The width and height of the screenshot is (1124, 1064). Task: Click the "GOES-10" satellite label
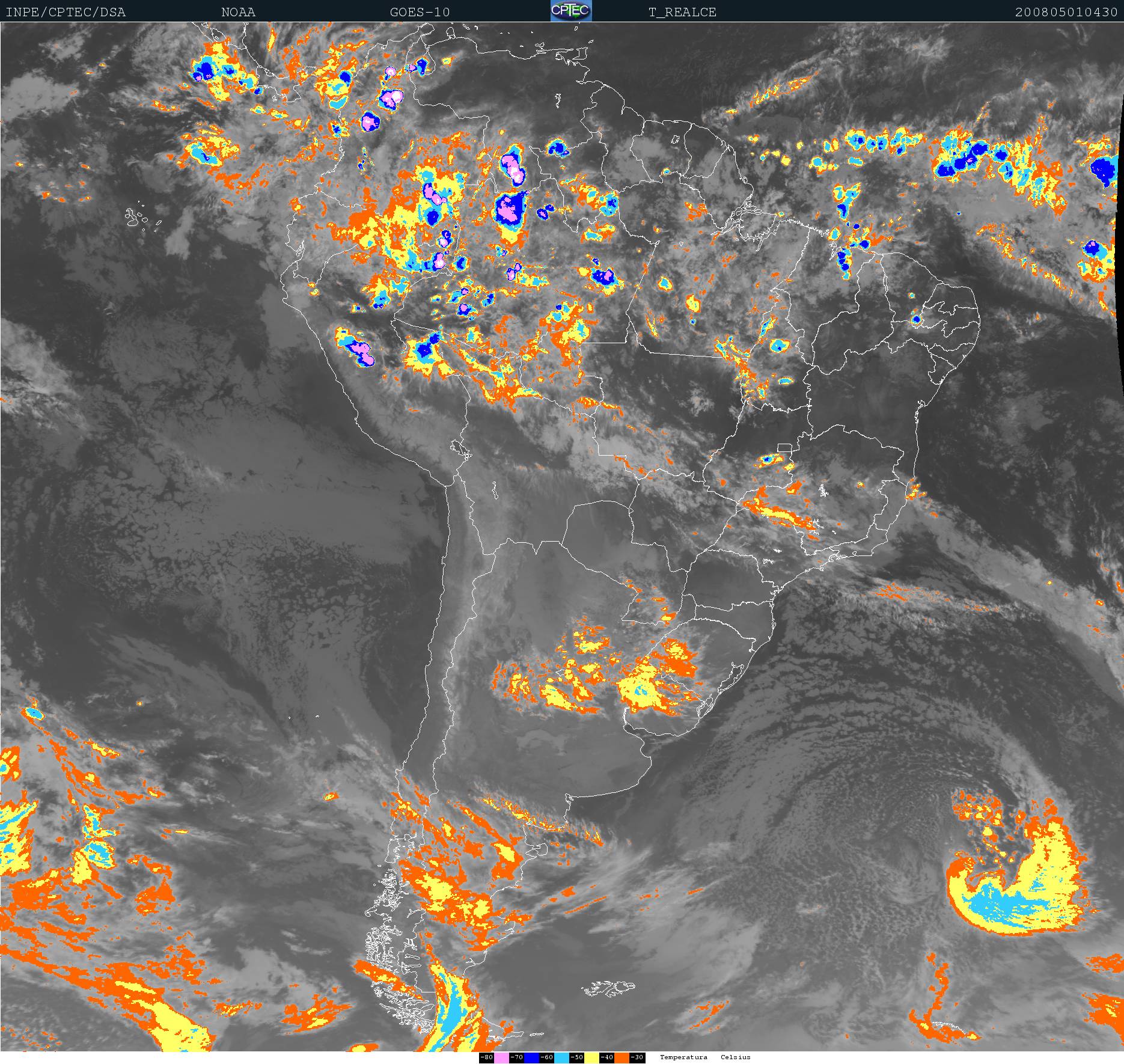tap(420, 12)
